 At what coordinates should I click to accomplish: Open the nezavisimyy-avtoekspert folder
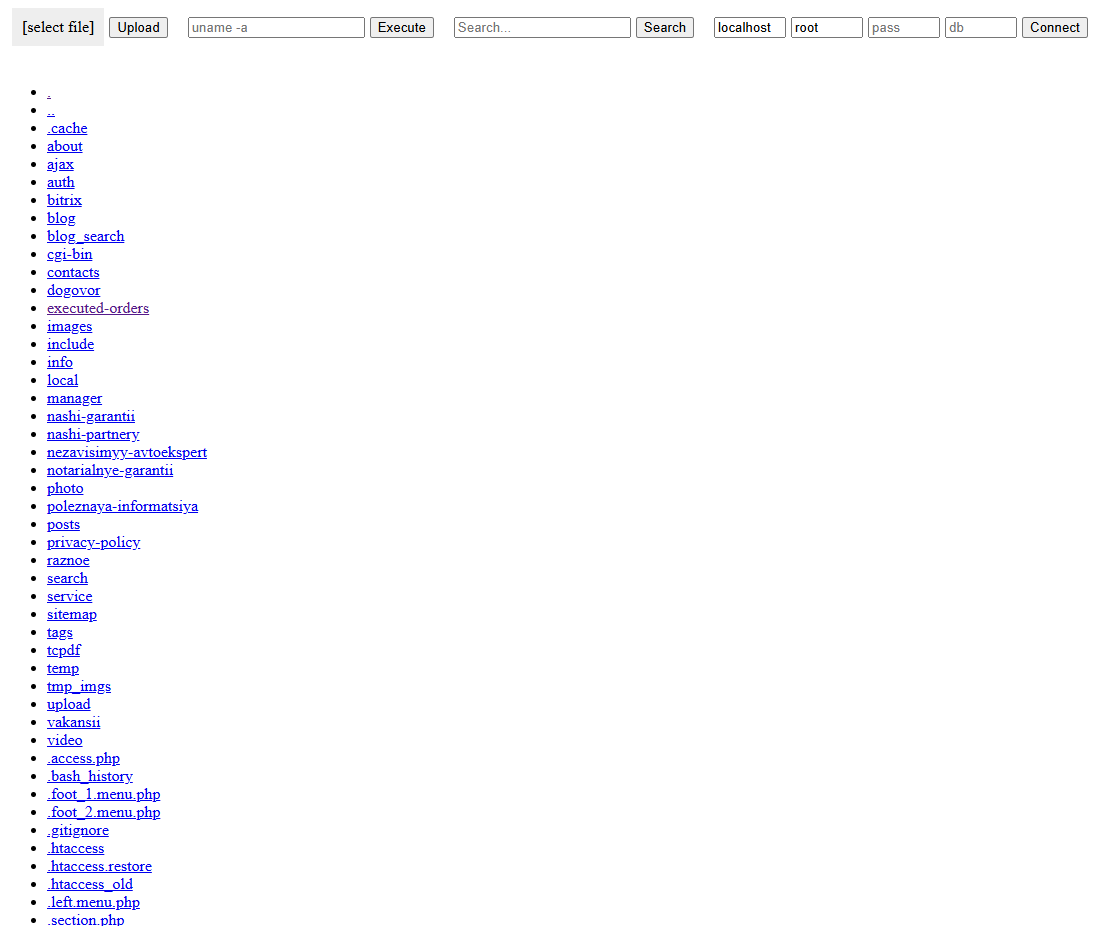127,452
